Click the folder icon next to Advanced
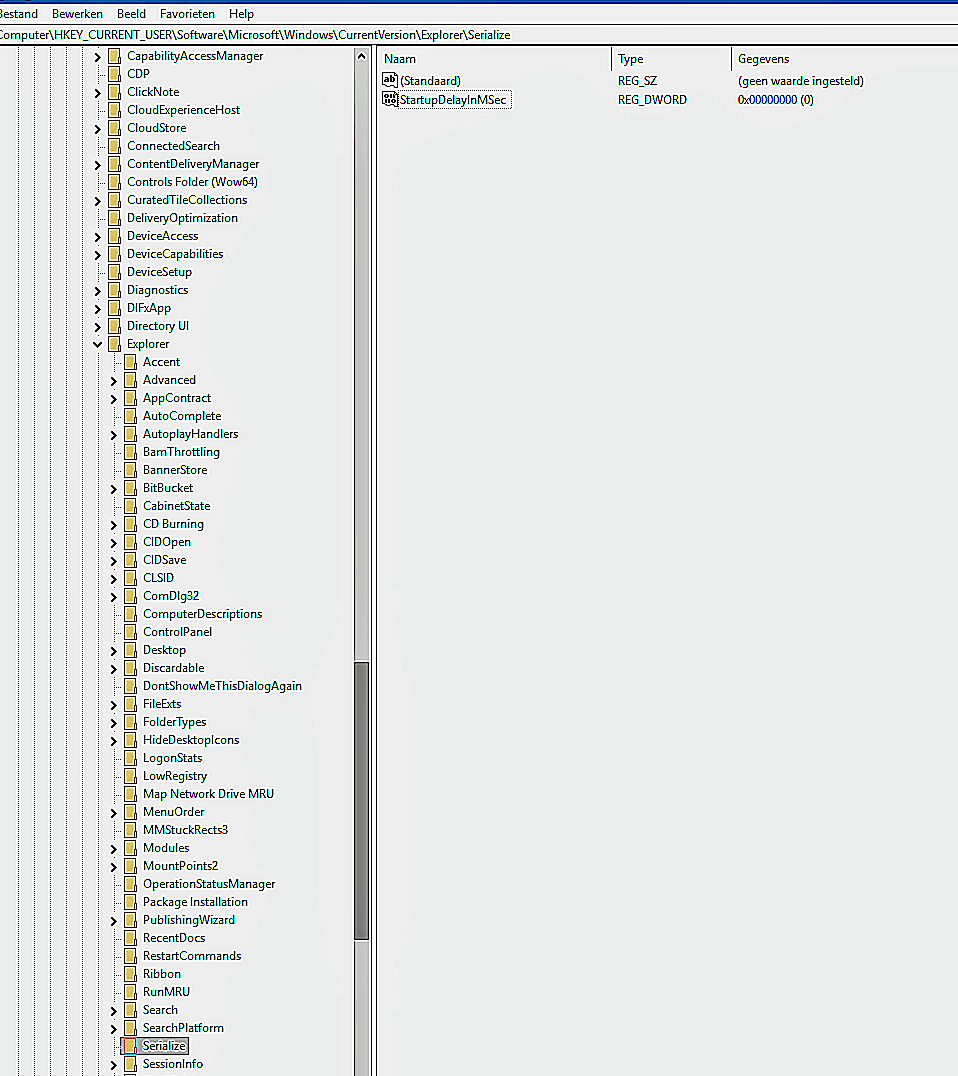Screen dimensions: 958x1076 [x=130, y=380]
